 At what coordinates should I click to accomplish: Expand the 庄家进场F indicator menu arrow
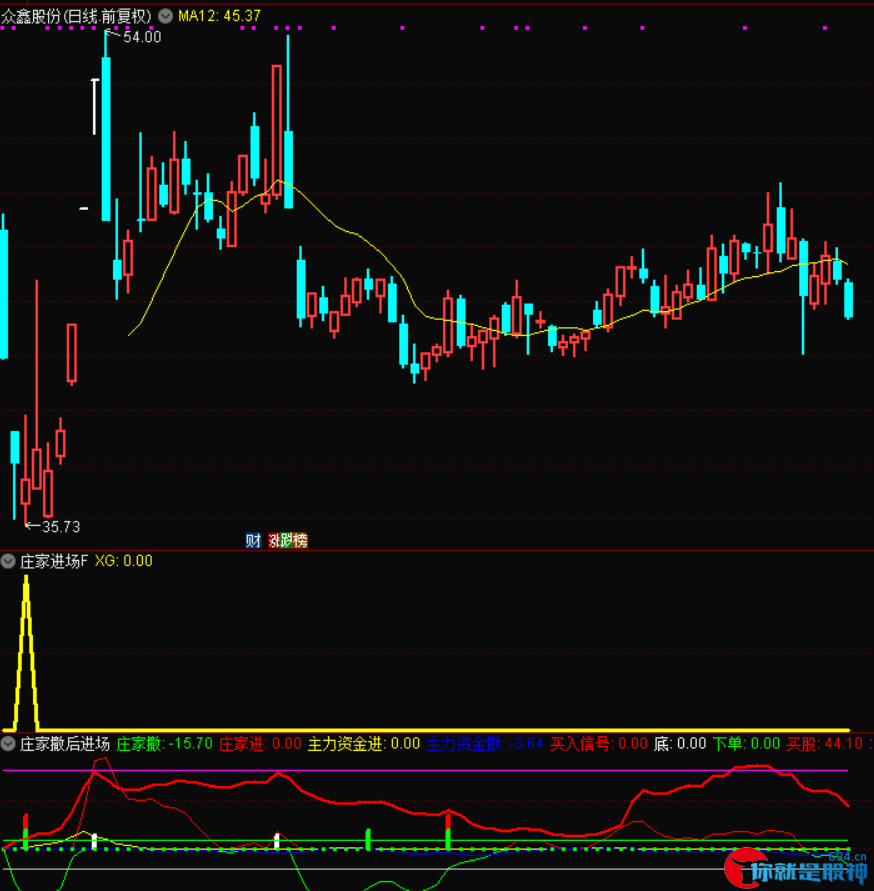point(8,561)
